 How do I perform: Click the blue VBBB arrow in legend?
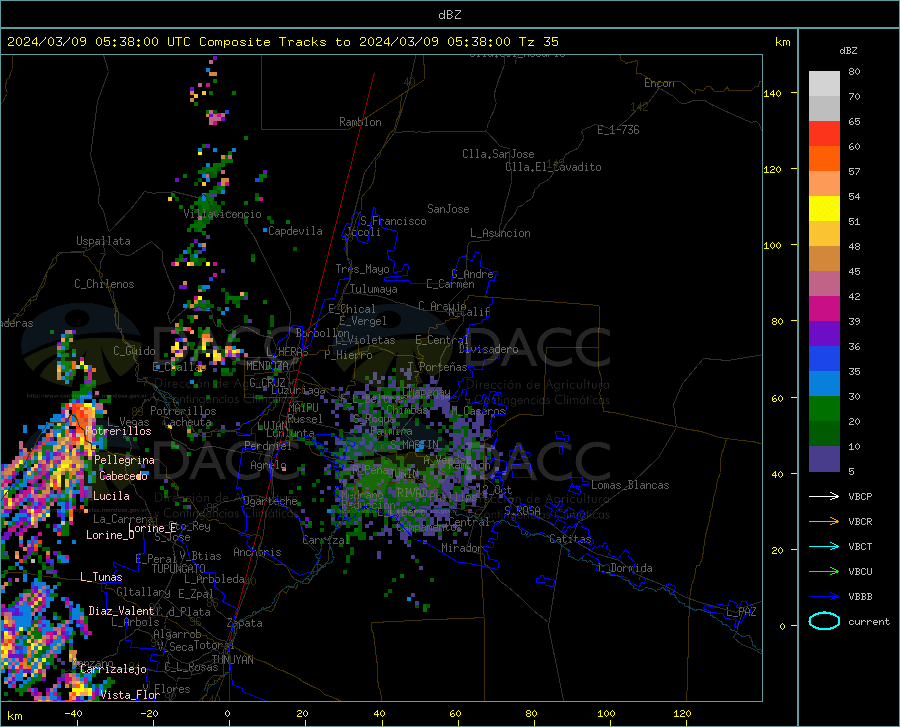pos(824,596)
